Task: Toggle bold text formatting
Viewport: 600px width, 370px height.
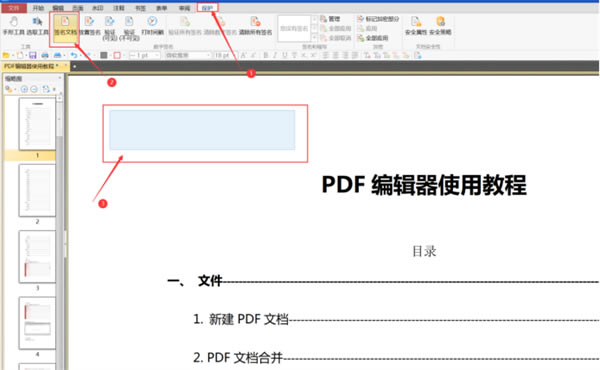Action: tap(266, 55)
